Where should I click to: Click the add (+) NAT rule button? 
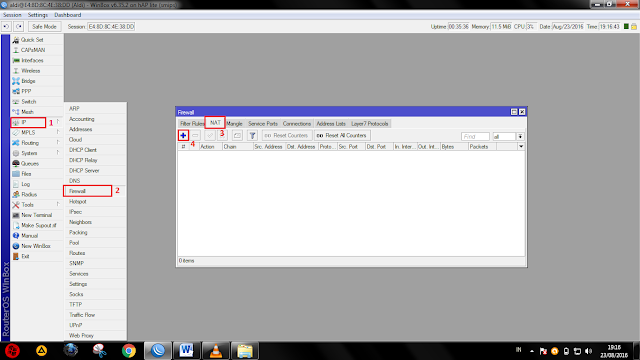pos(183,136)
